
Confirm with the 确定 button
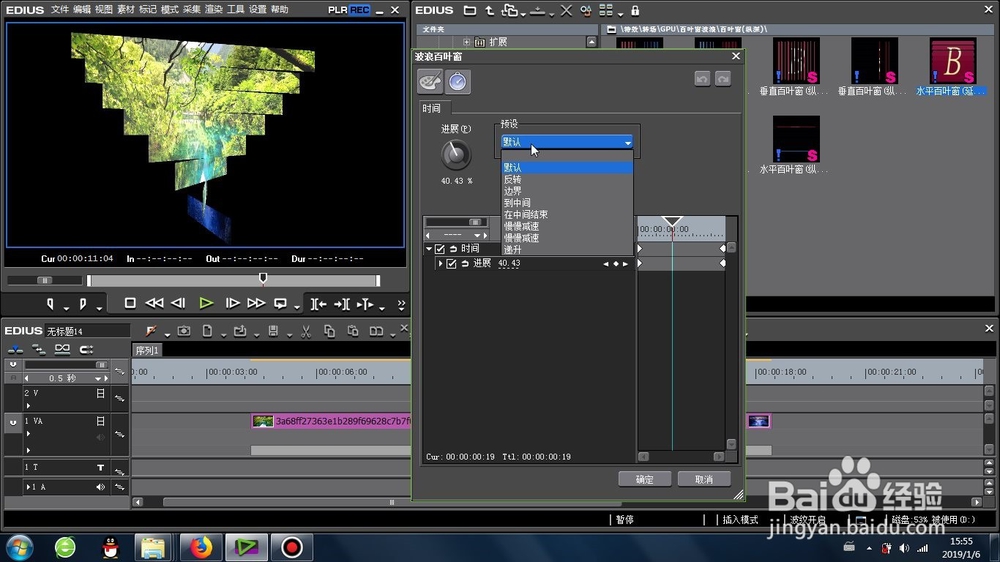(x=644, y=479)
